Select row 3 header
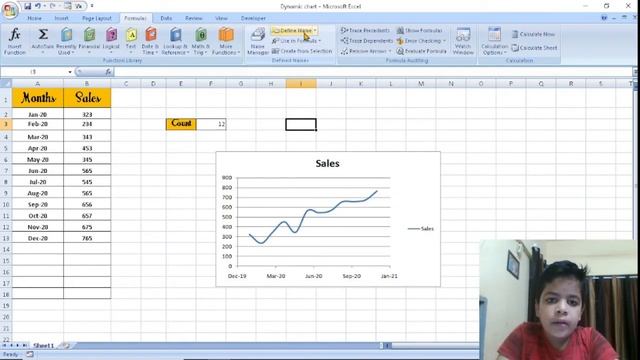640x360 pixels. (6, 124)
